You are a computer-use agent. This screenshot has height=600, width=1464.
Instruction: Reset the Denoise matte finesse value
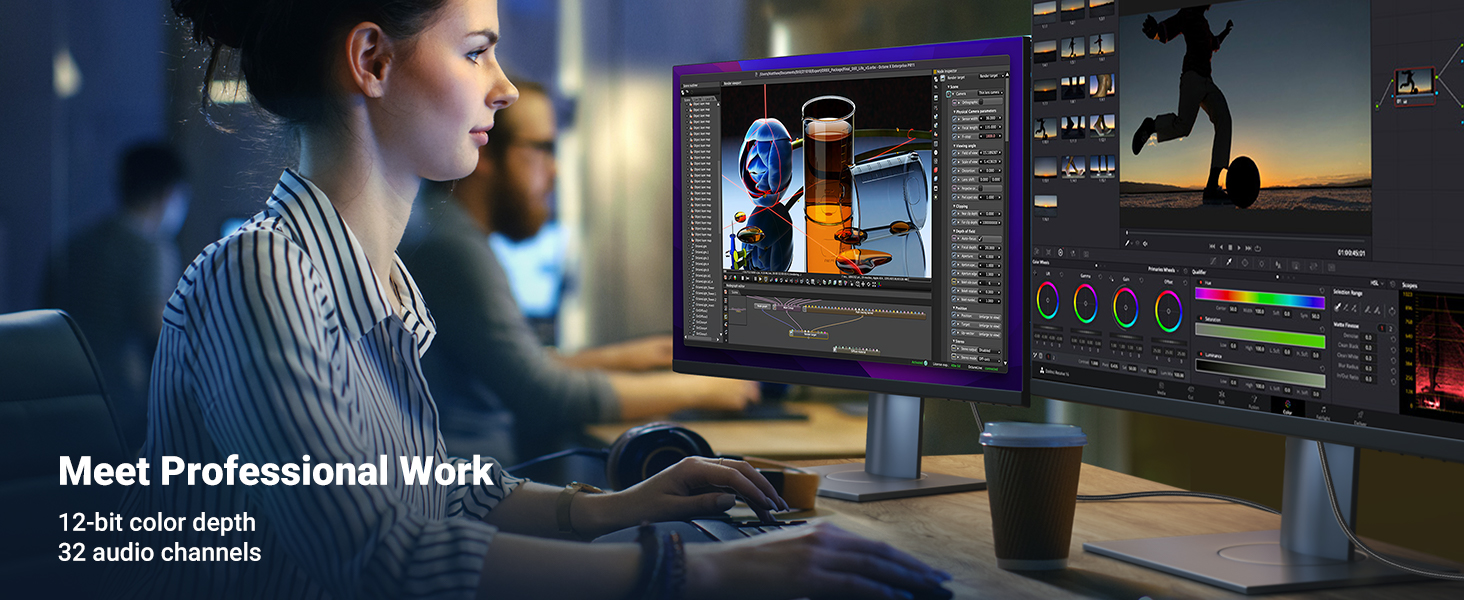point(1394,337)
